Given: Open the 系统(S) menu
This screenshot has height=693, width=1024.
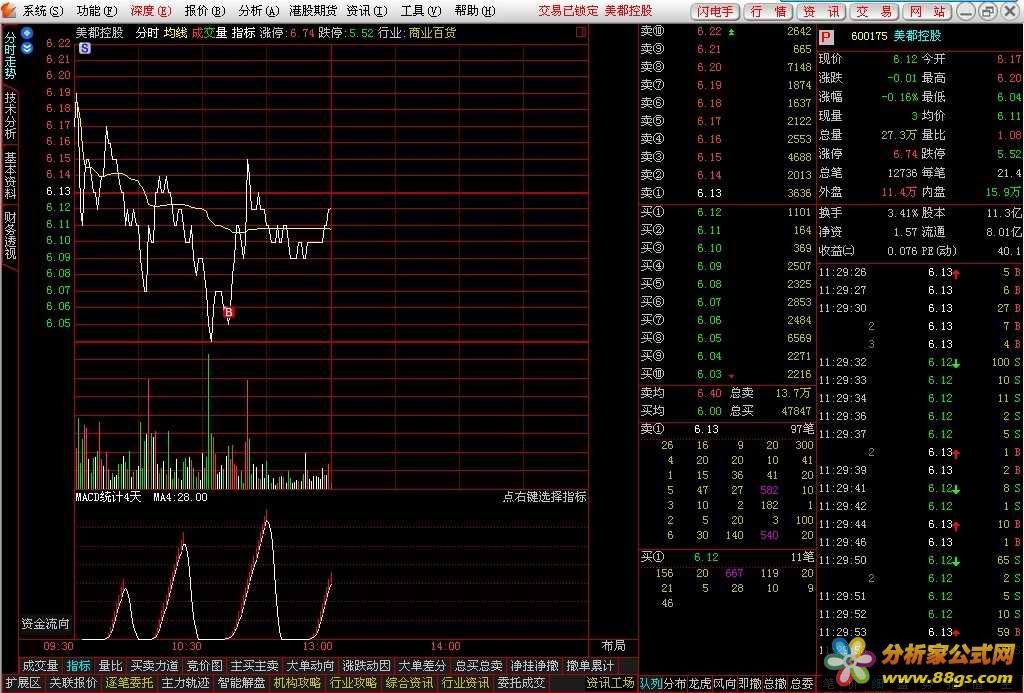Looking at the screenshot, I should pyautogui.click(x=43, y=11).
